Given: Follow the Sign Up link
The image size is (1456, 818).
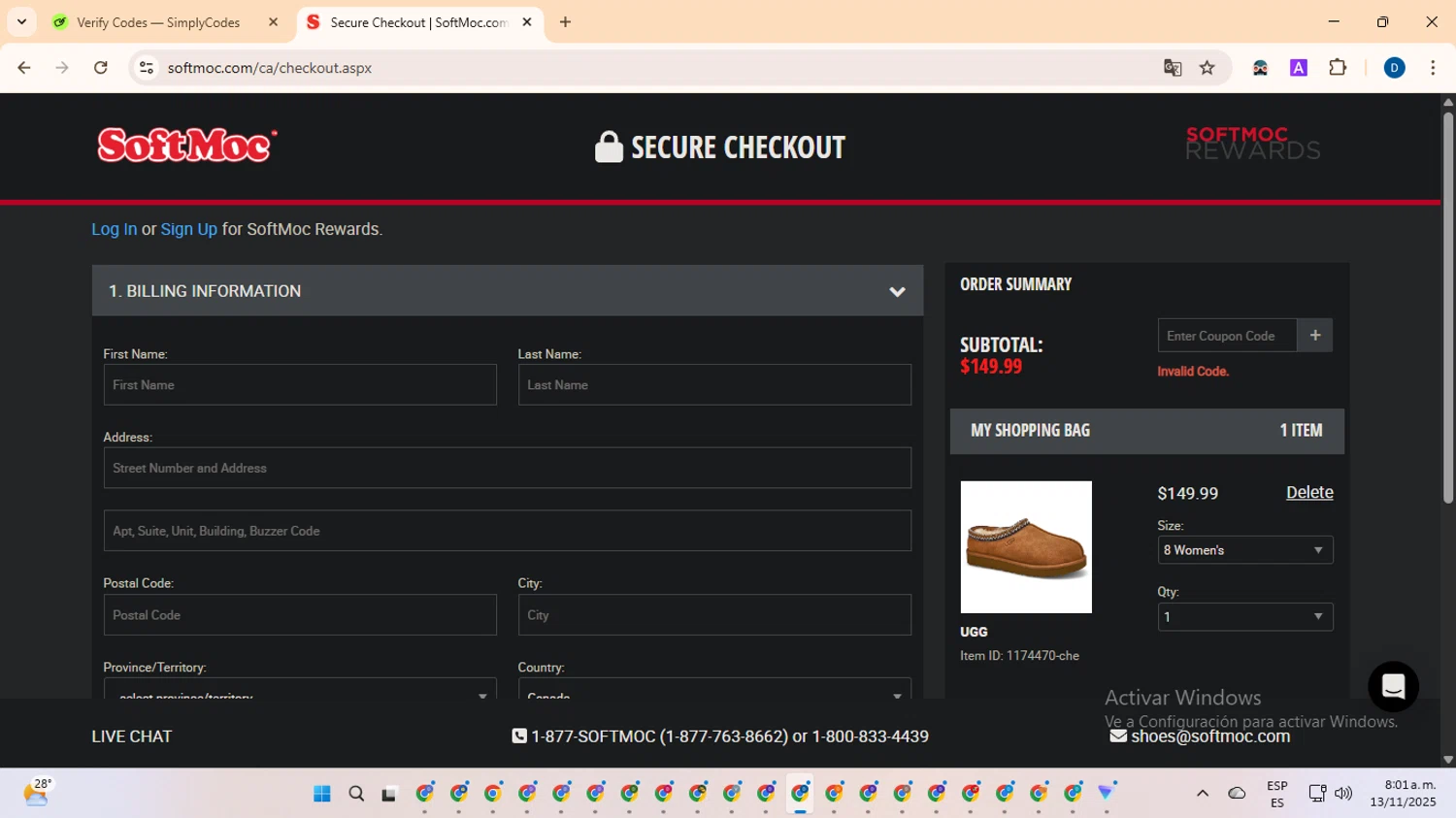Looking at the screenshot, I should click(x=188, y=229).
